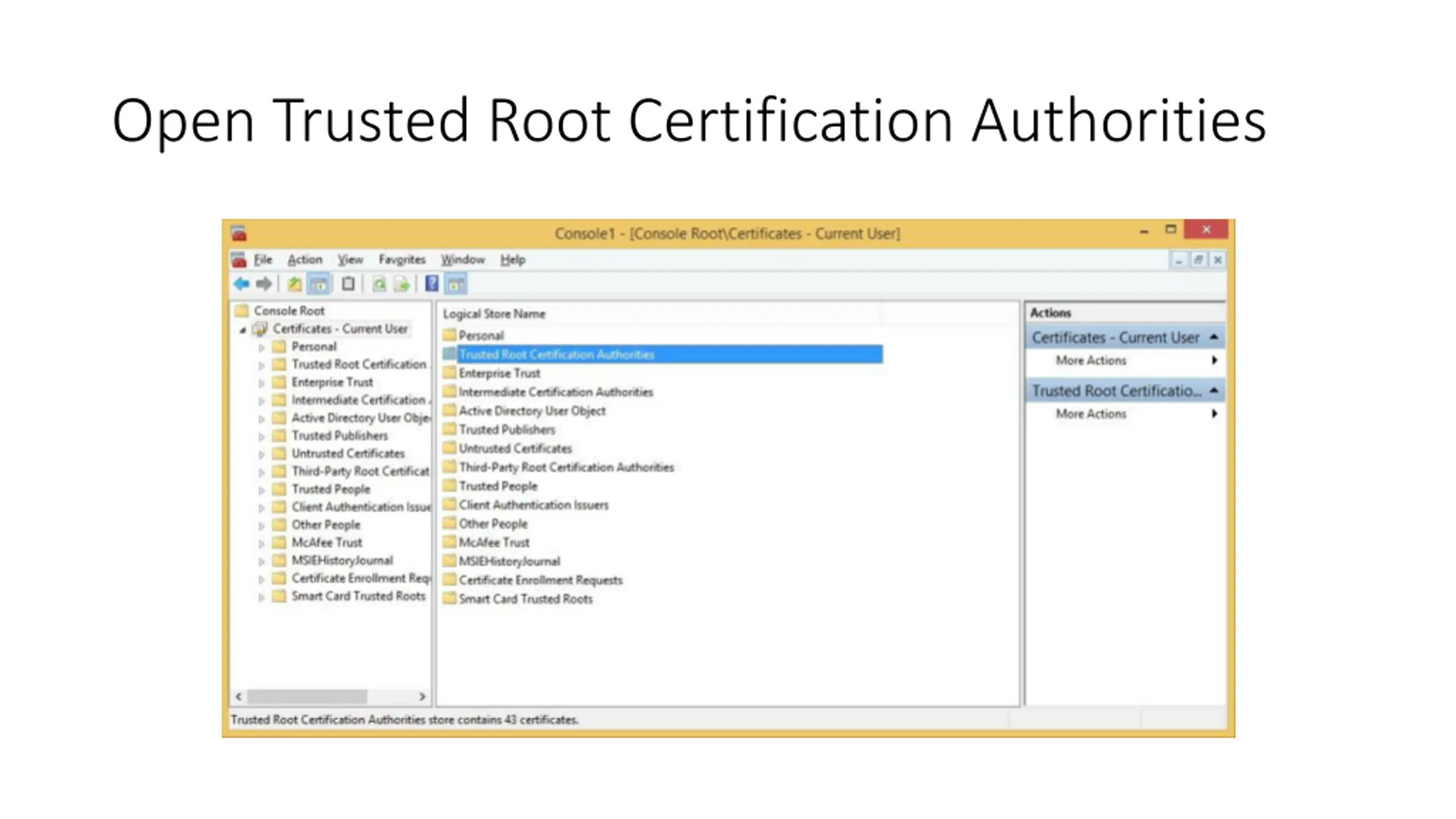Image resolution: width=1456 pixels, height=819 pixels.
Task: Toggle the Show/Hide Action Pane icon
Action: pos(456,283)
